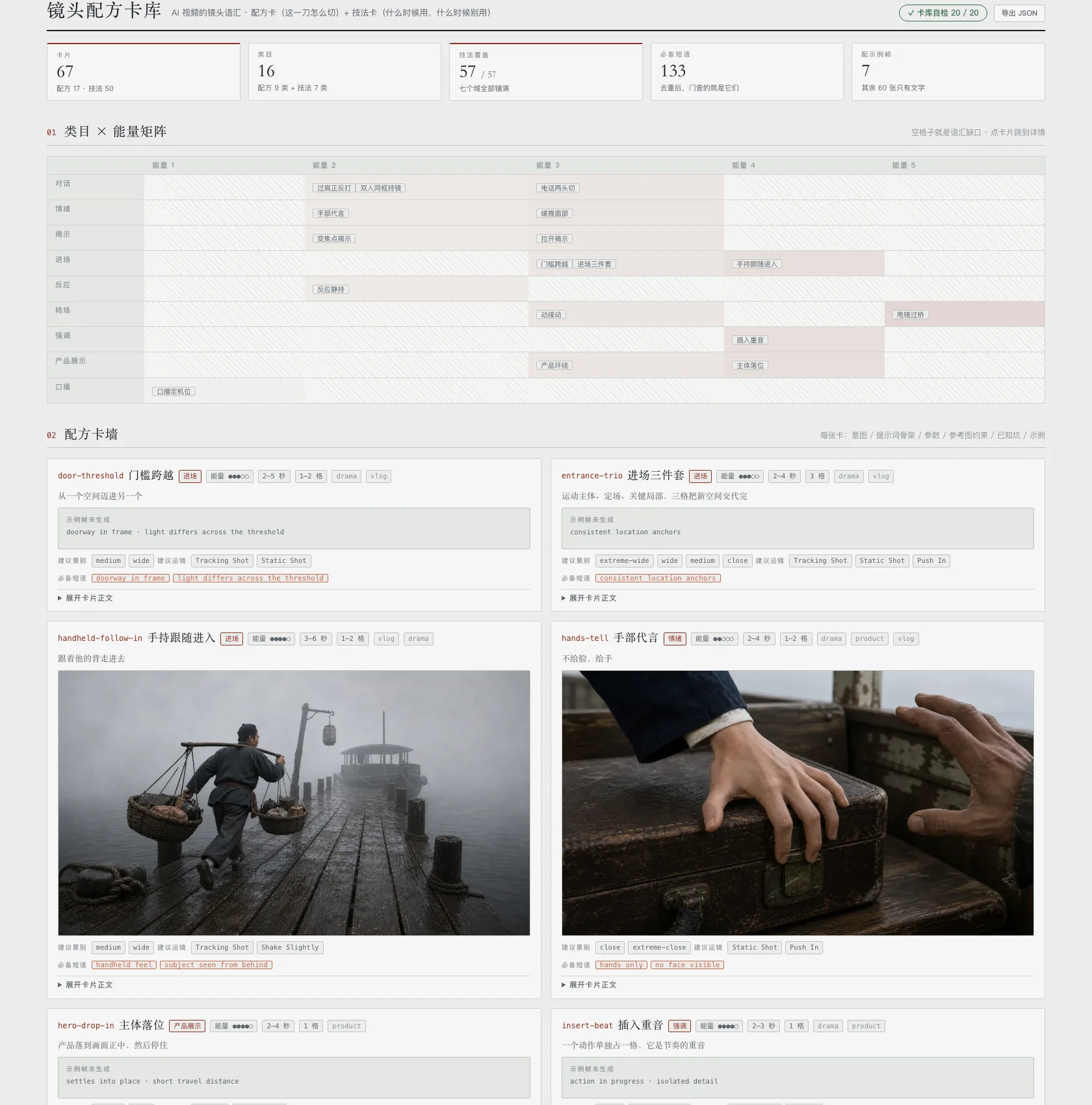Select the handheld feel phrase chip
The width and height of the screenshot is (1092, 1105).
click(x=124, y=965)
